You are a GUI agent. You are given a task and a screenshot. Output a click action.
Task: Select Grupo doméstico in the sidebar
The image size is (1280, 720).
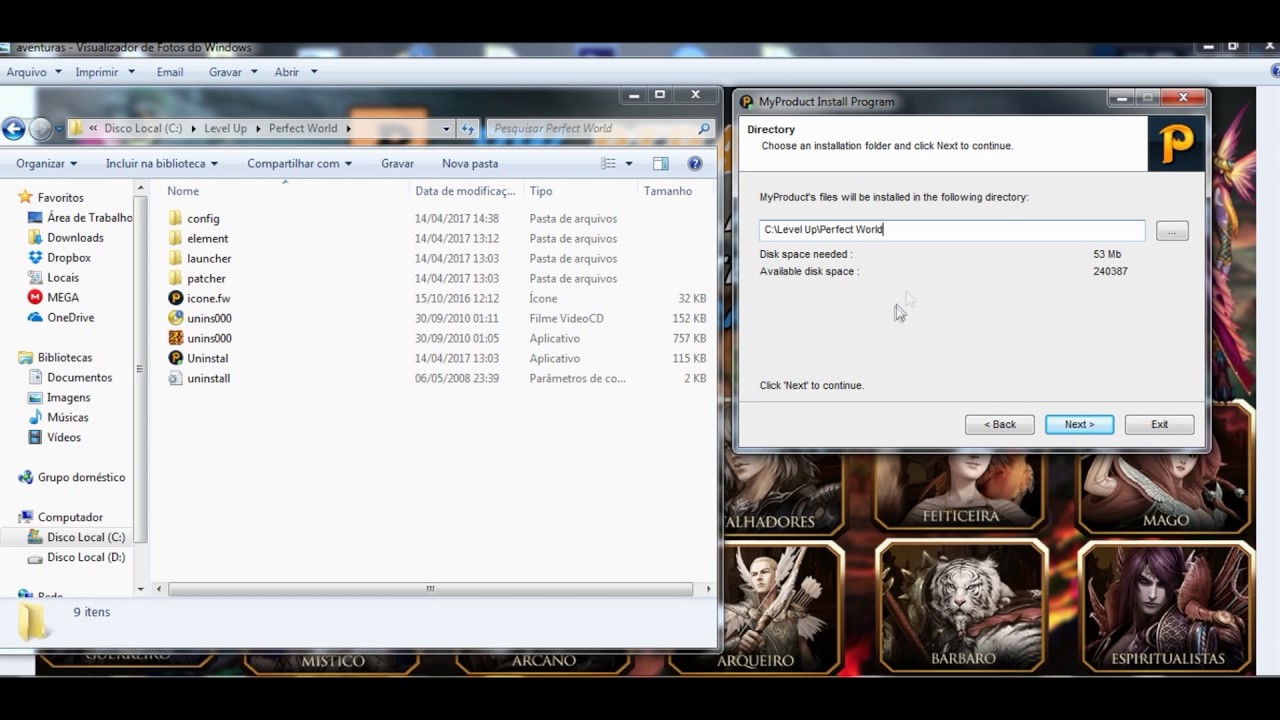tap(72, 477)
